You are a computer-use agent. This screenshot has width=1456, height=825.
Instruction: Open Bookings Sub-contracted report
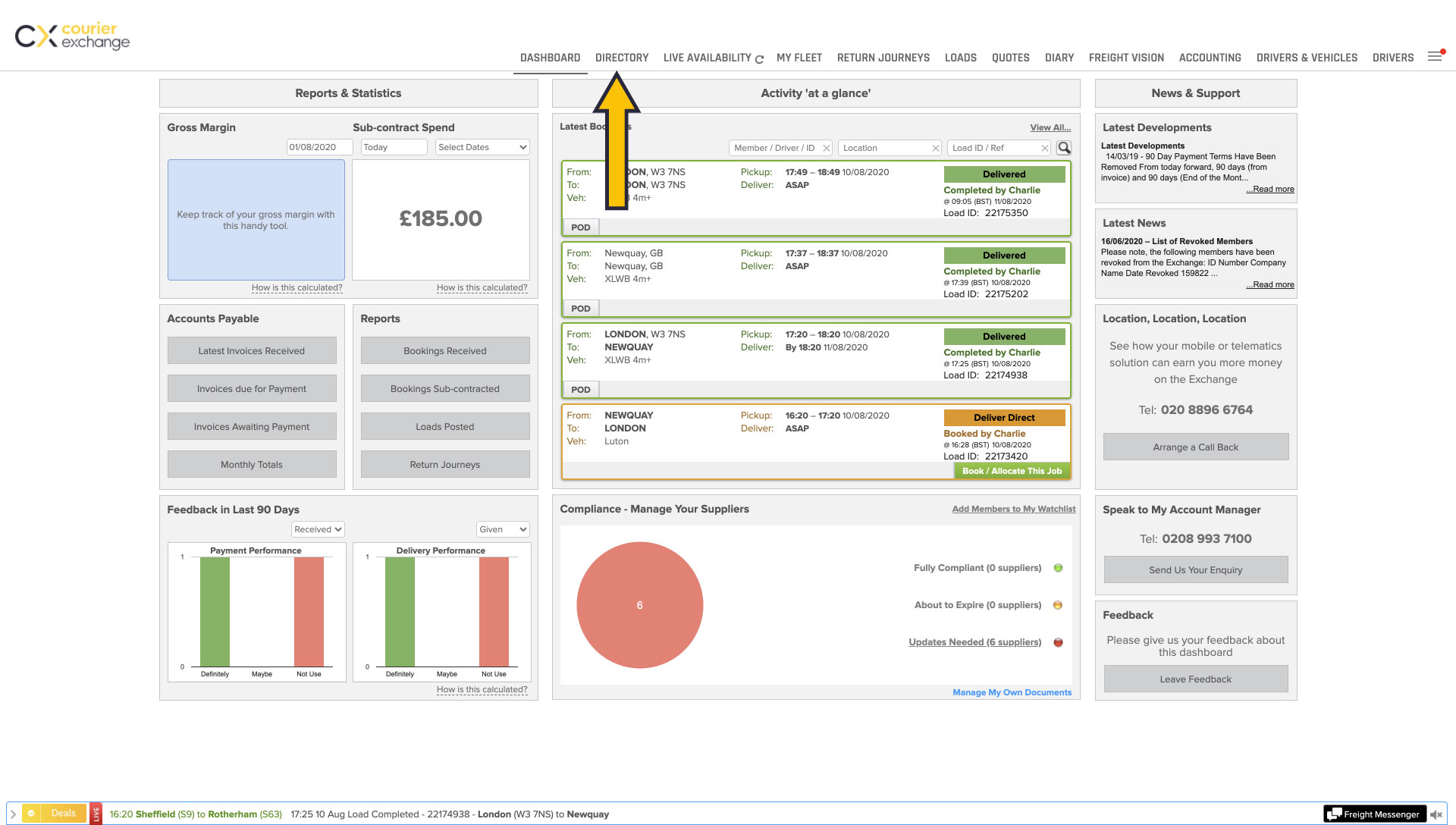[445, 389]
